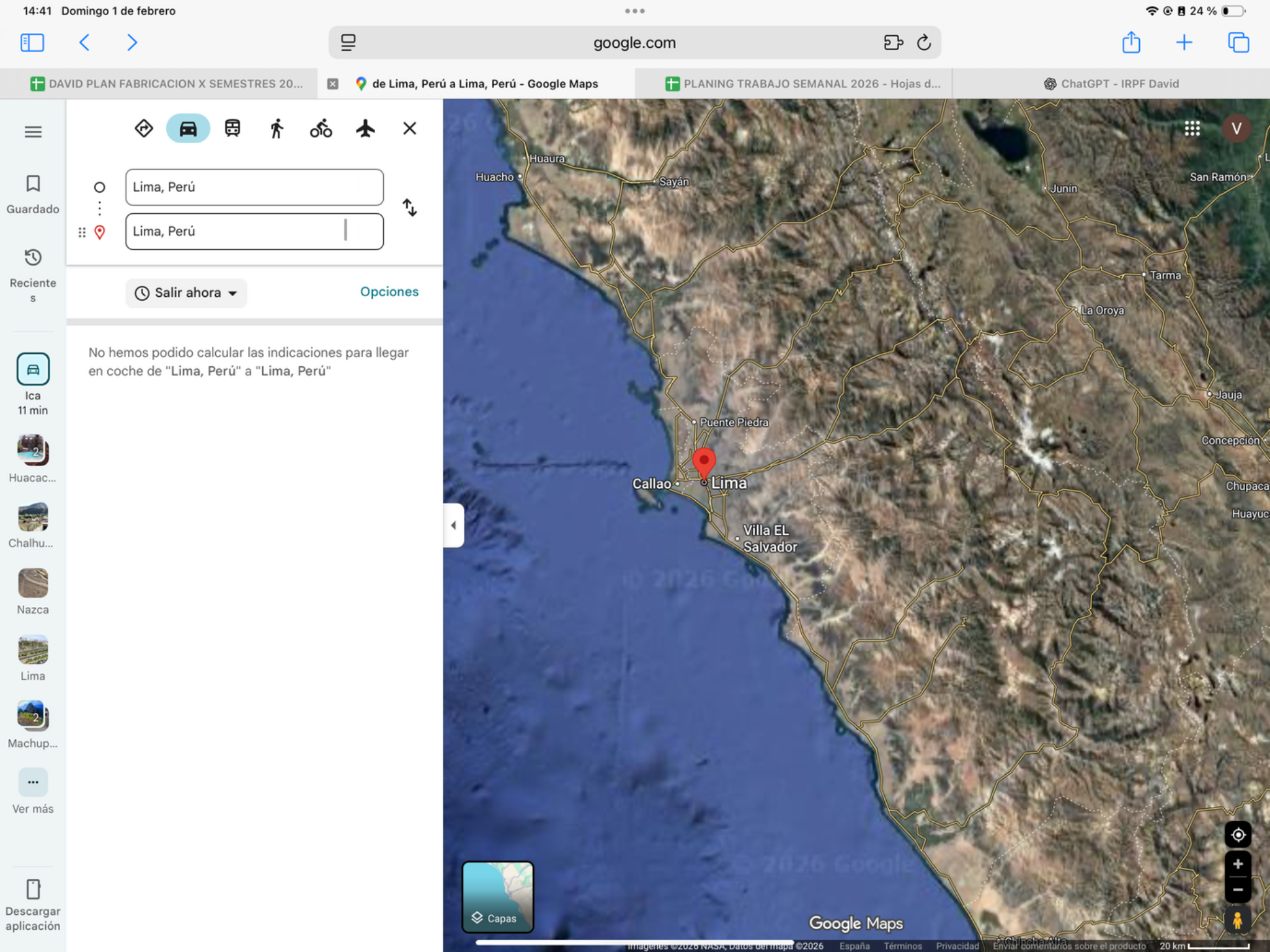1270x952 pixels.
Task: Reload the page
Action: [x=923, y=43]
